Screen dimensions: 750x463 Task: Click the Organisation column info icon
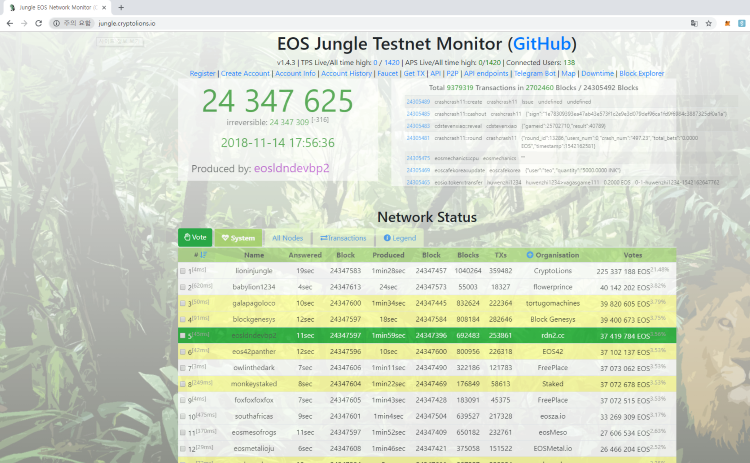coord(529,255)
